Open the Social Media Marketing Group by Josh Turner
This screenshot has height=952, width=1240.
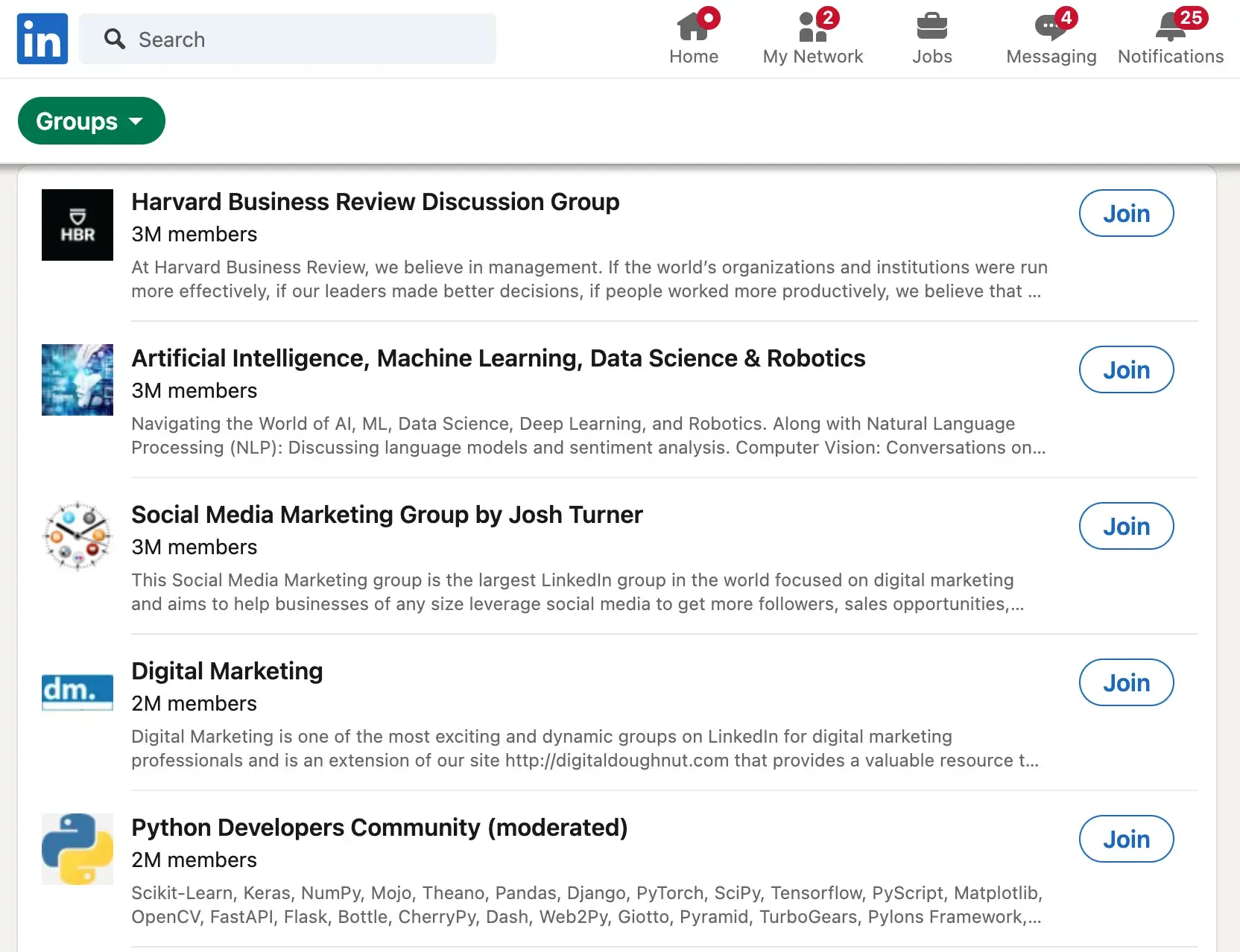click(x=387, y=515)
